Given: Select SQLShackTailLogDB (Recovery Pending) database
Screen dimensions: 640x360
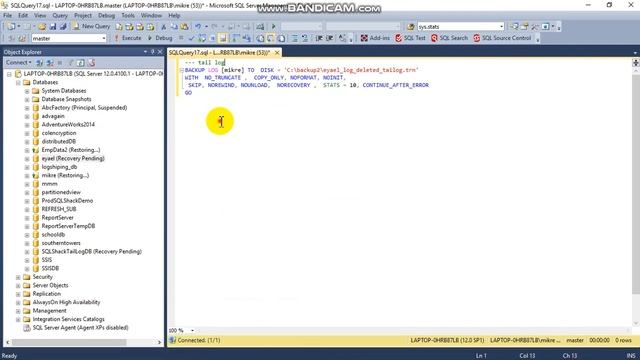Looking at the screenshot, I should pyautogui.click(x=91, y=251).
